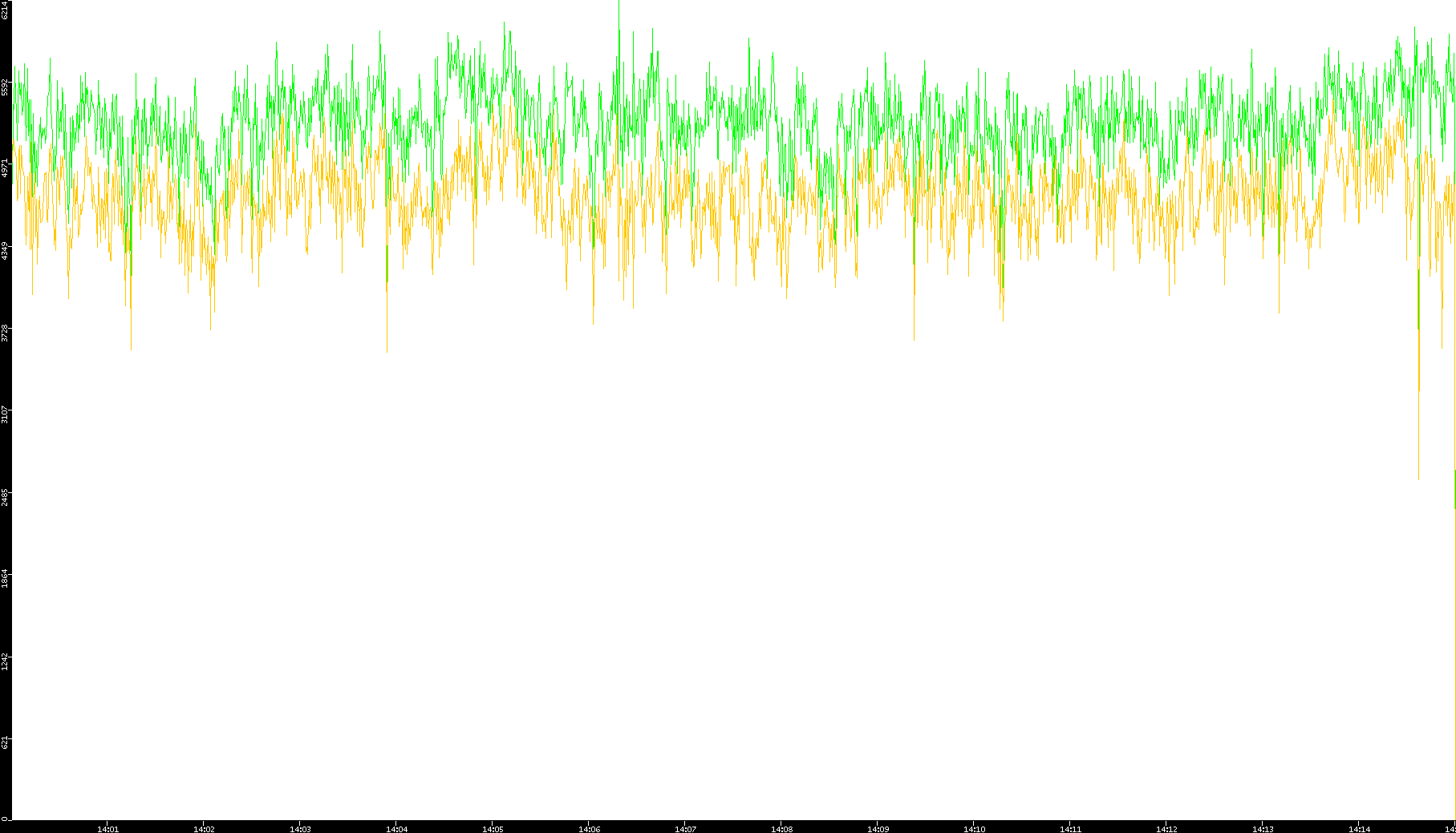Click the 14:05 time axis label
Screen dimensions: 1456x833
(x=493, y=828)
